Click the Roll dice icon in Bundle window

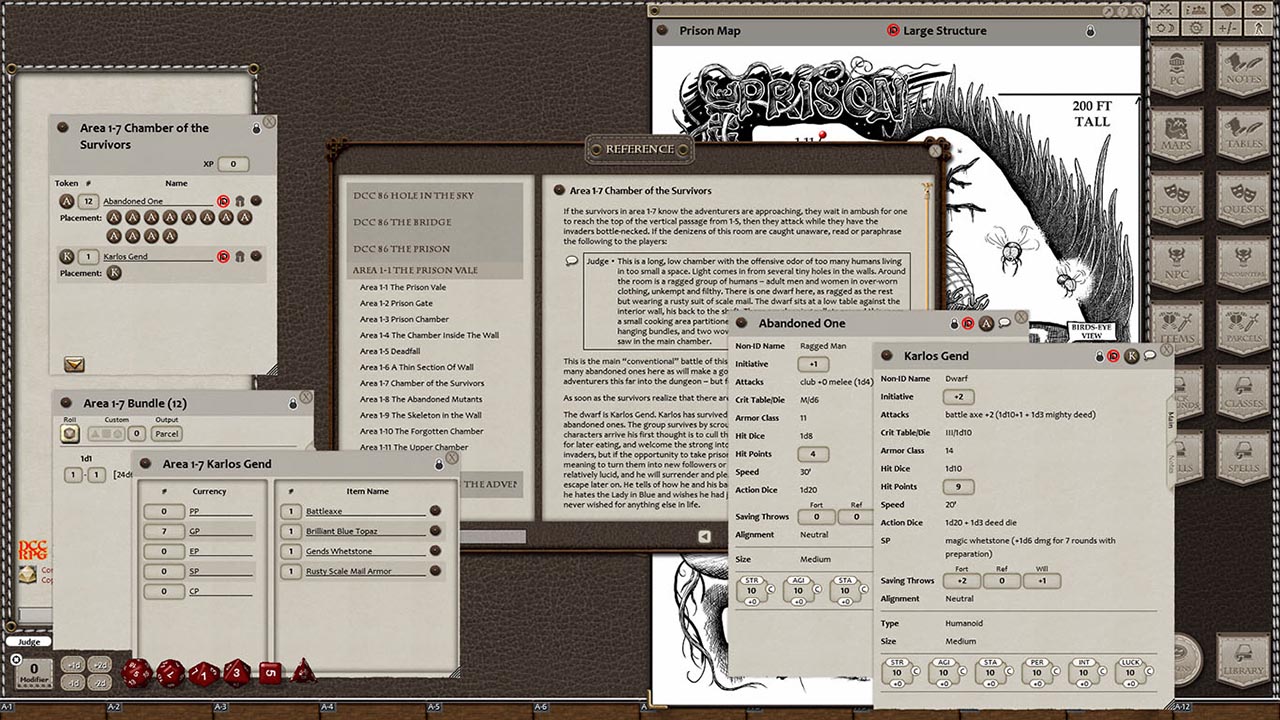click(70, 434)
